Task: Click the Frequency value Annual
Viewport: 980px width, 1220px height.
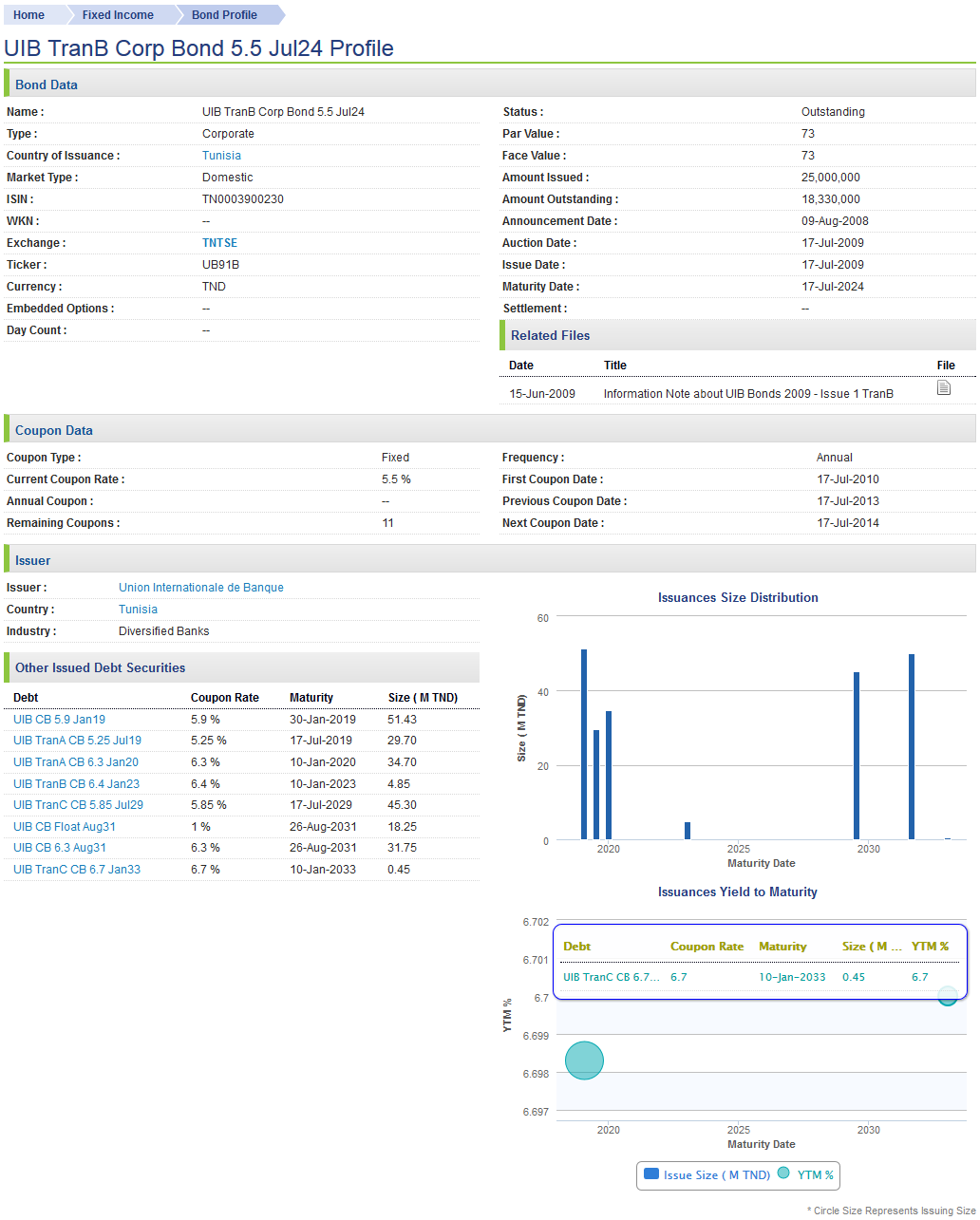Action: (x=835, y=458)
